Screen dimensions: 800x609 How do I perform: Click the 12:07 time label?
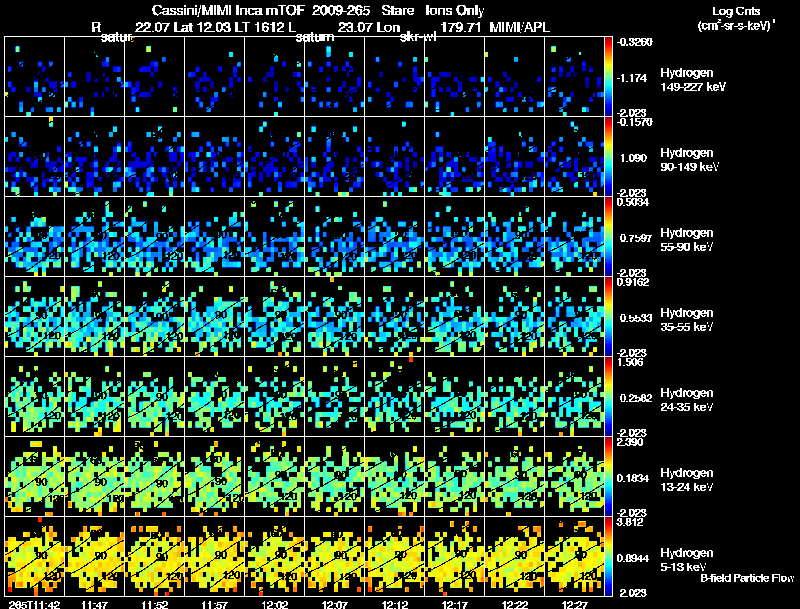tap(335, 604)
